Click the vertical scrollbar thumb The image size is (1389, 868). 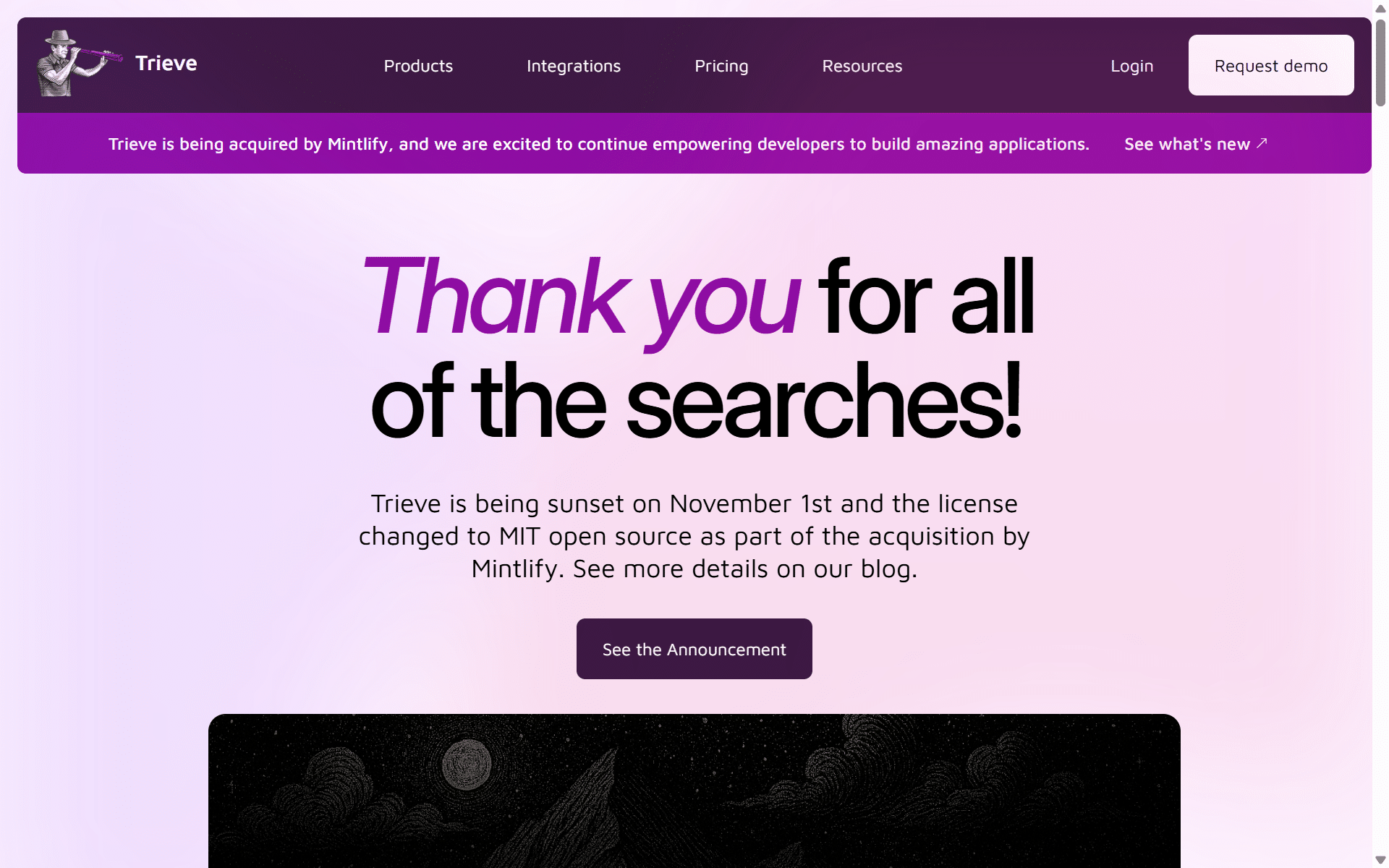point(1380,63)
